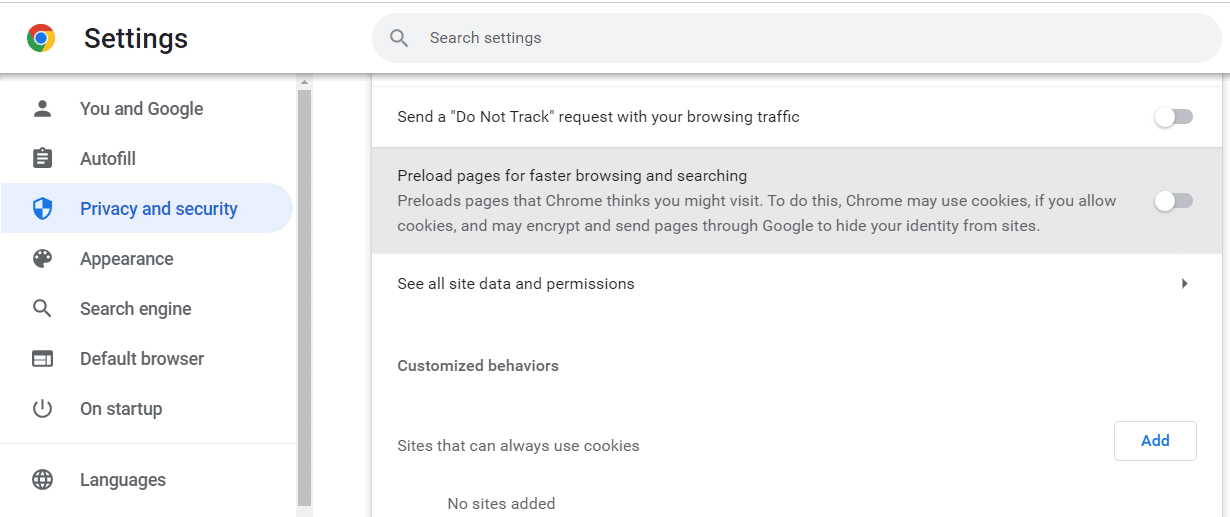This screenshot has width=1230, height=517.
Task: Click the Chrome logo icon
Action: pos(41,39)
